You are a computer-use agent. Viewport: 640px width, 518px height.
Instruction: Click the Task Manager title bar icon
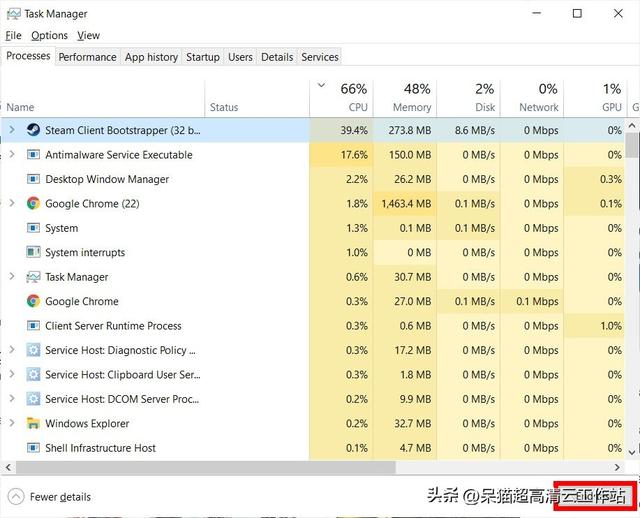(13, 14)
